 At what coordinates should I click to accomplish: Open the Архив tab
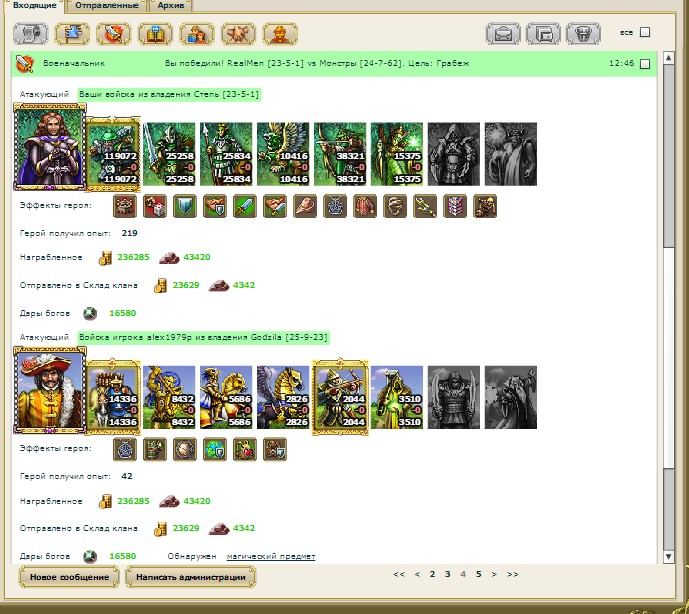click(171, 6)
